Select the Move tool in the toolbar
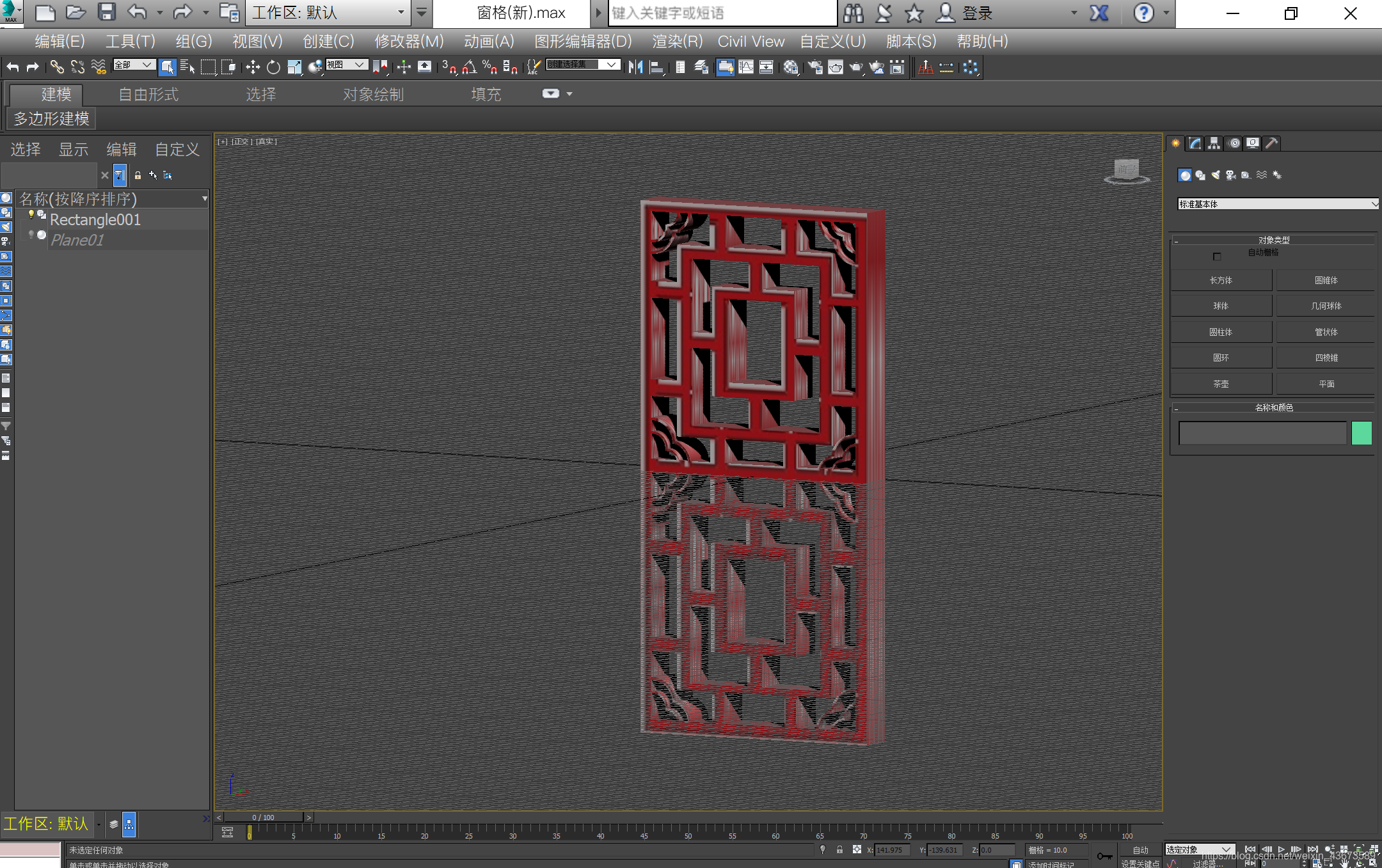The image size is (1382, 868). [x=253, y=67]
